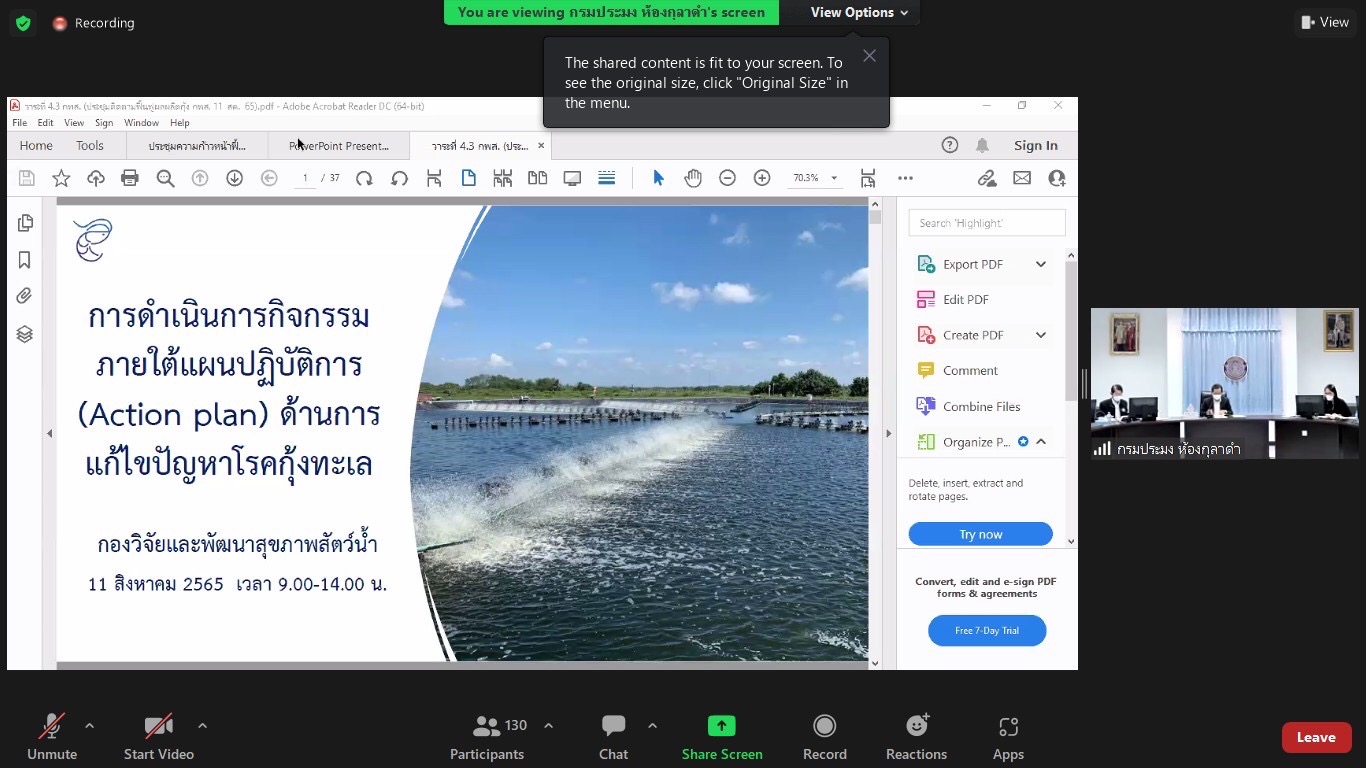Image resolution: width=1366 pixels, height=768 pixels.
Task: Click Share Screen in Zoom
Action: point(722,737)
